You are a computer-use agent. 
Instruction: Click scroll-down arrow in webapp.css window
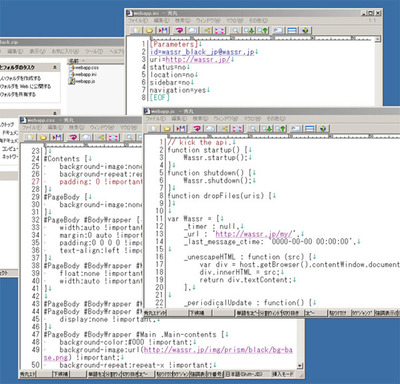tap(300, 366)
